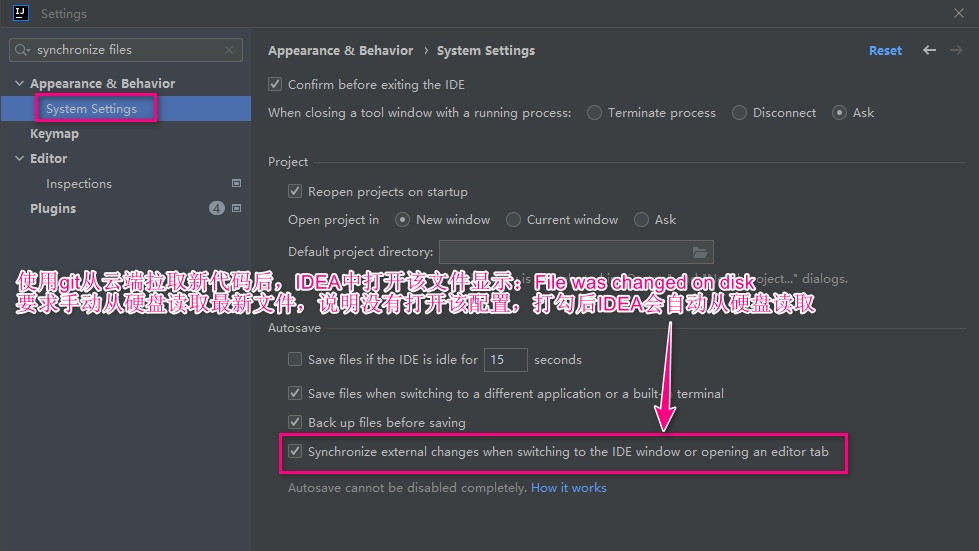The height and width of the screenshot is (551, 979).
Task: Select the Appearance & Behavior category
Action: pyautogui.click(x=102, y=84)
